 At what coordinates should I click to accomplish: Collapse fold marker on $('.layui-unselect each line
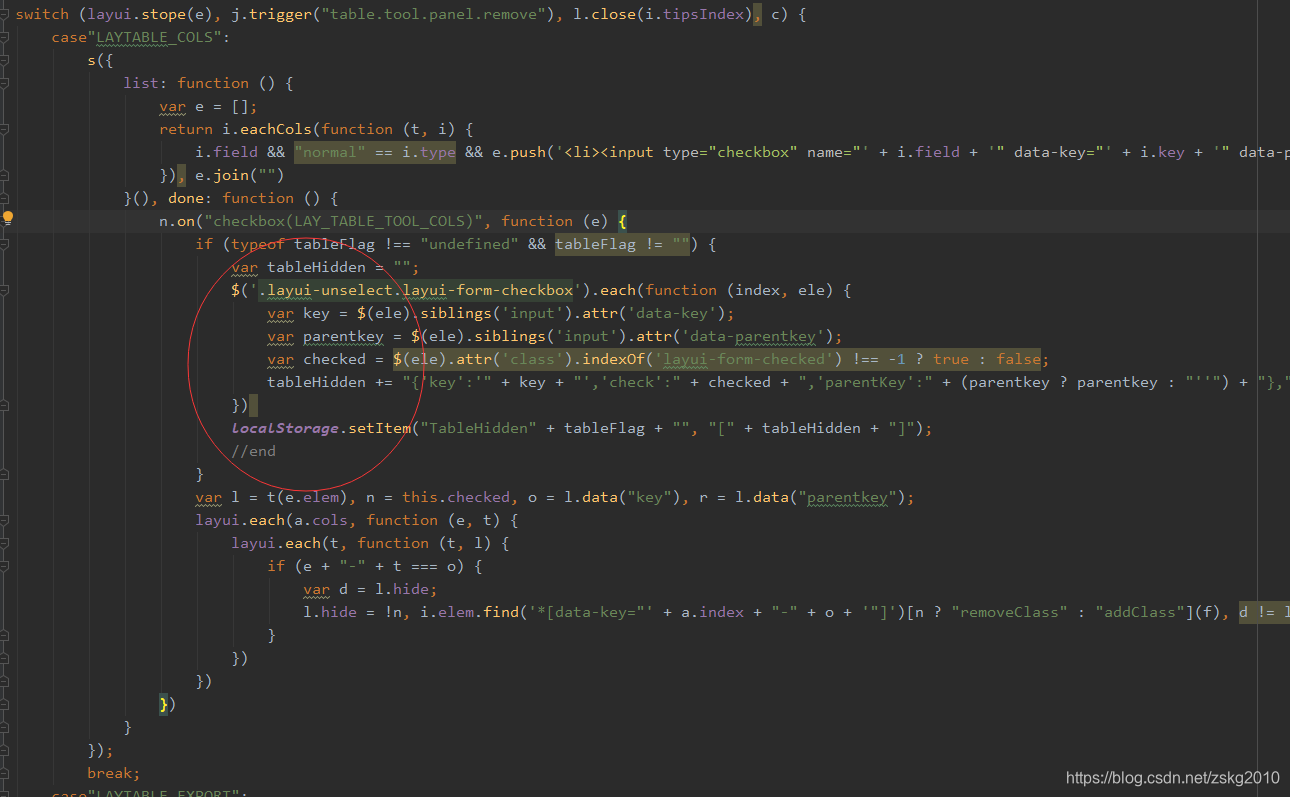(4, 290)
